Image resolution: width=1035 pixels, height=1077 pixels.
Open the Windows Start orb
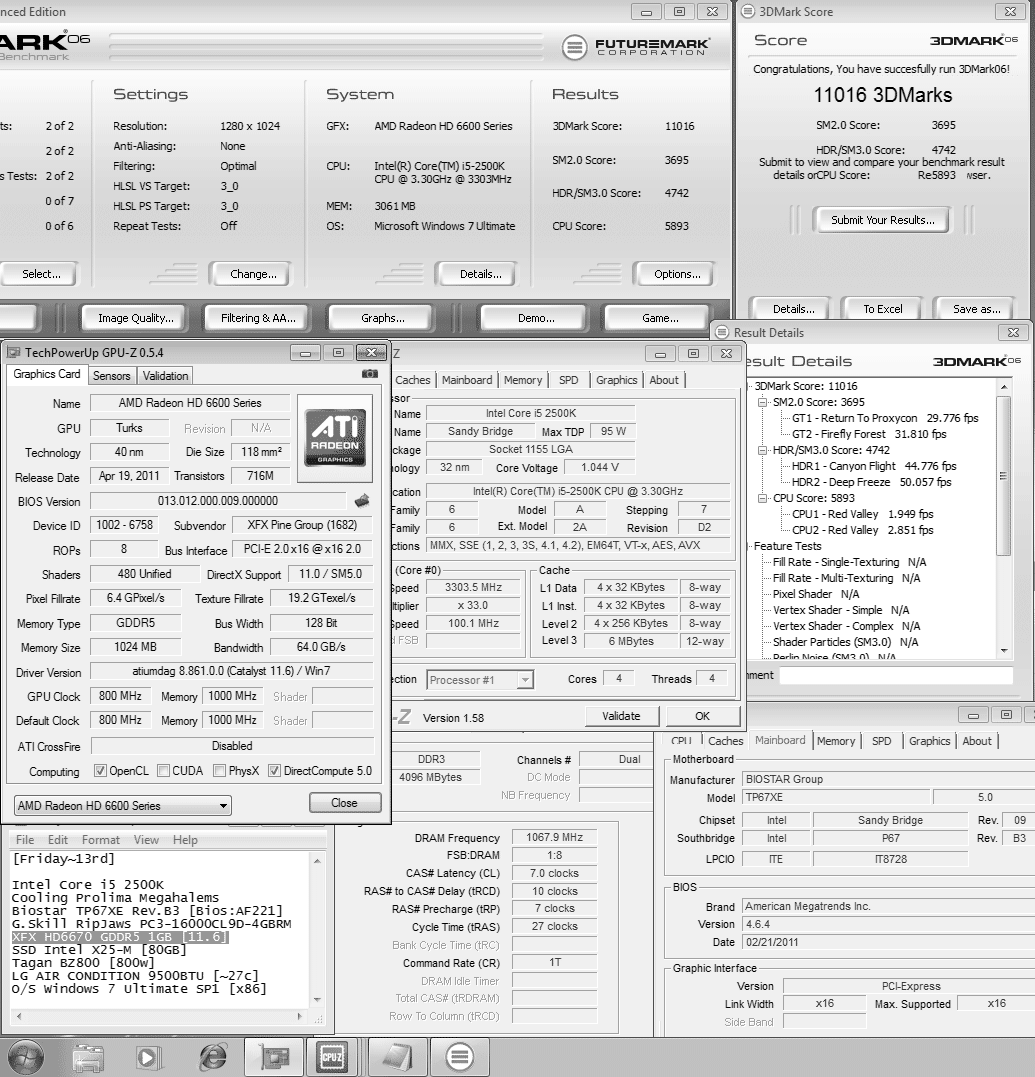(26, 1056)
